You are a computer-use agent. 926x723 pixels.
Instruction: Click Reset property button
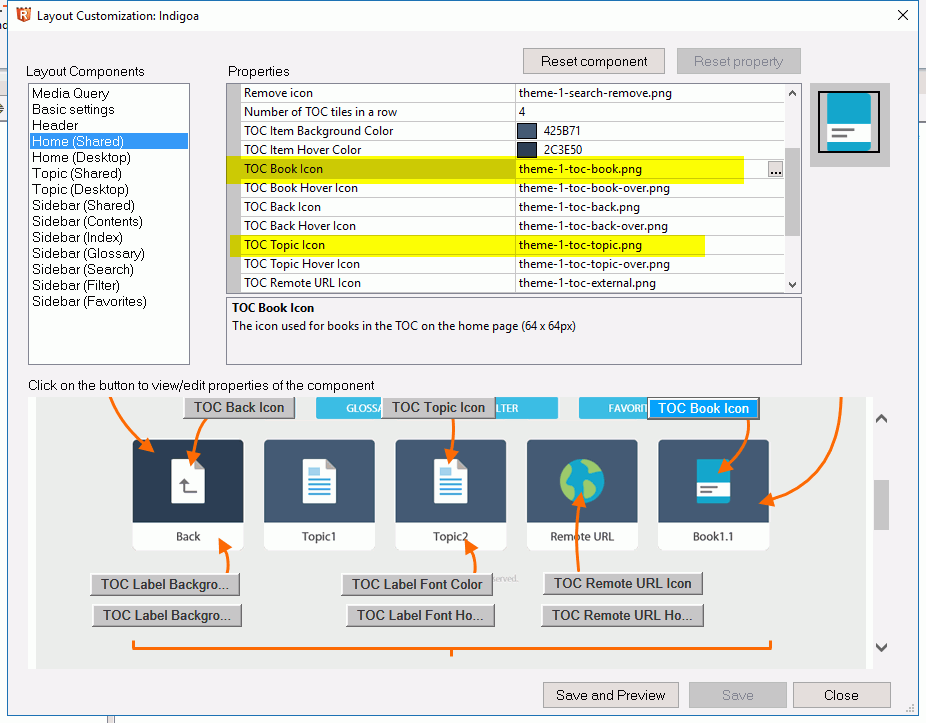(738, 61)
